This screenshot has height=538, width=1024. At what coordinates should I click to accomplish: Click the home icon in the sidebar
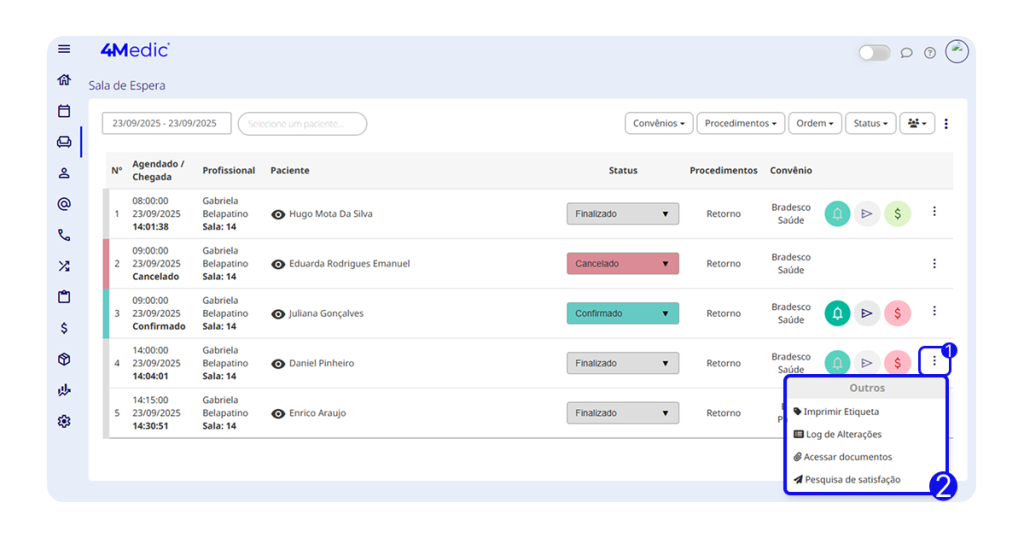pyautogui.click(x=64, y=80)
